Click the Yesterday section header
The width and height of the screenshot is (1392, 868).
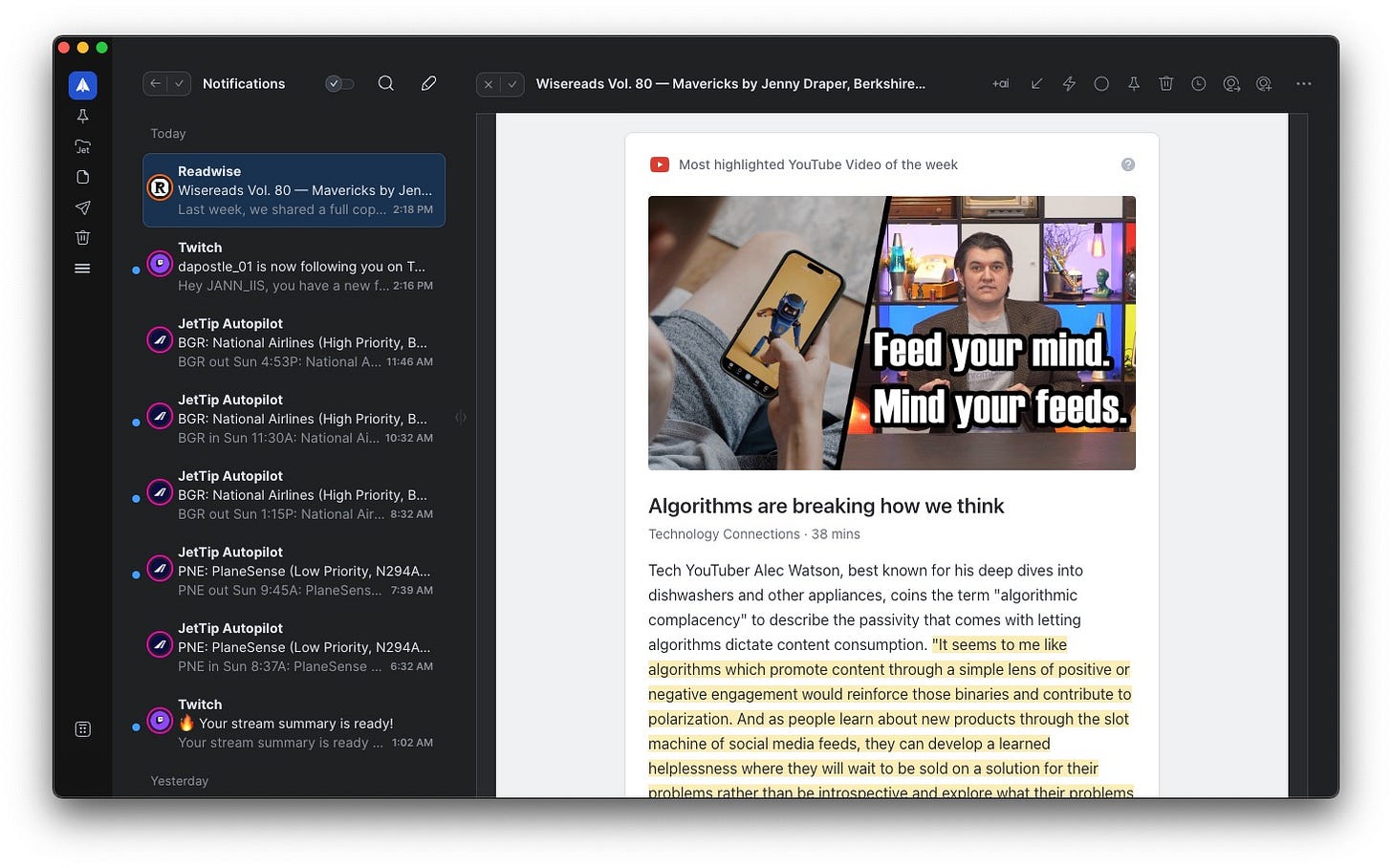(x=180, y=781)
